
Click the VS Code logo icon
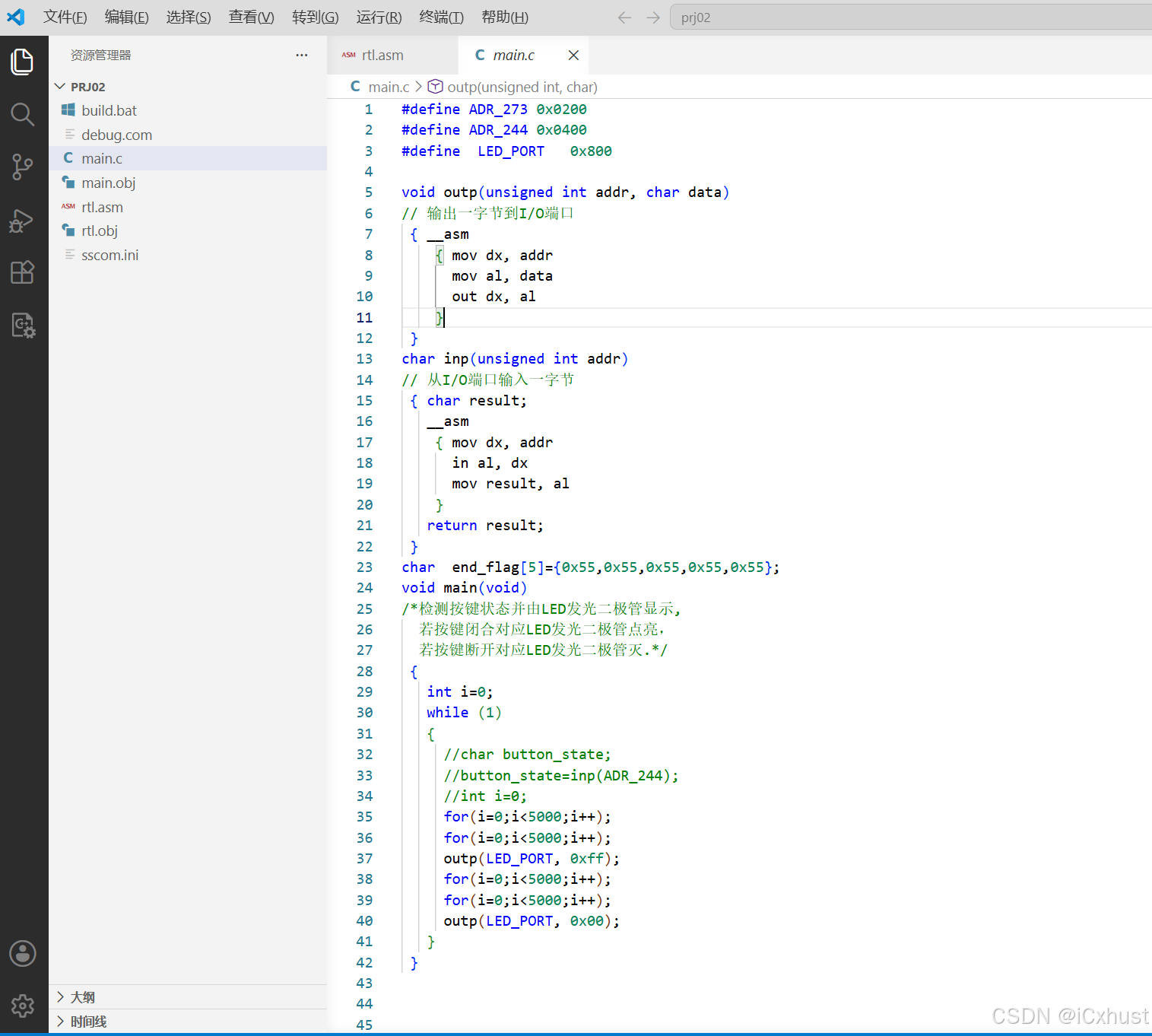[16, 17]
